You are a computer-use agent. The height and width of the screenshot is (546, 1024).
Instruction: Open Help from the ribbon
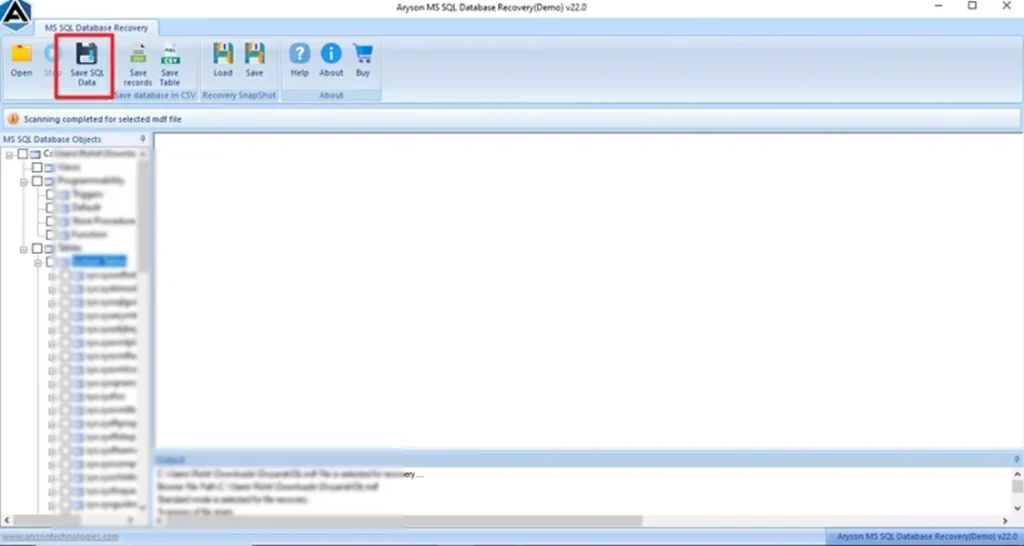300,61
